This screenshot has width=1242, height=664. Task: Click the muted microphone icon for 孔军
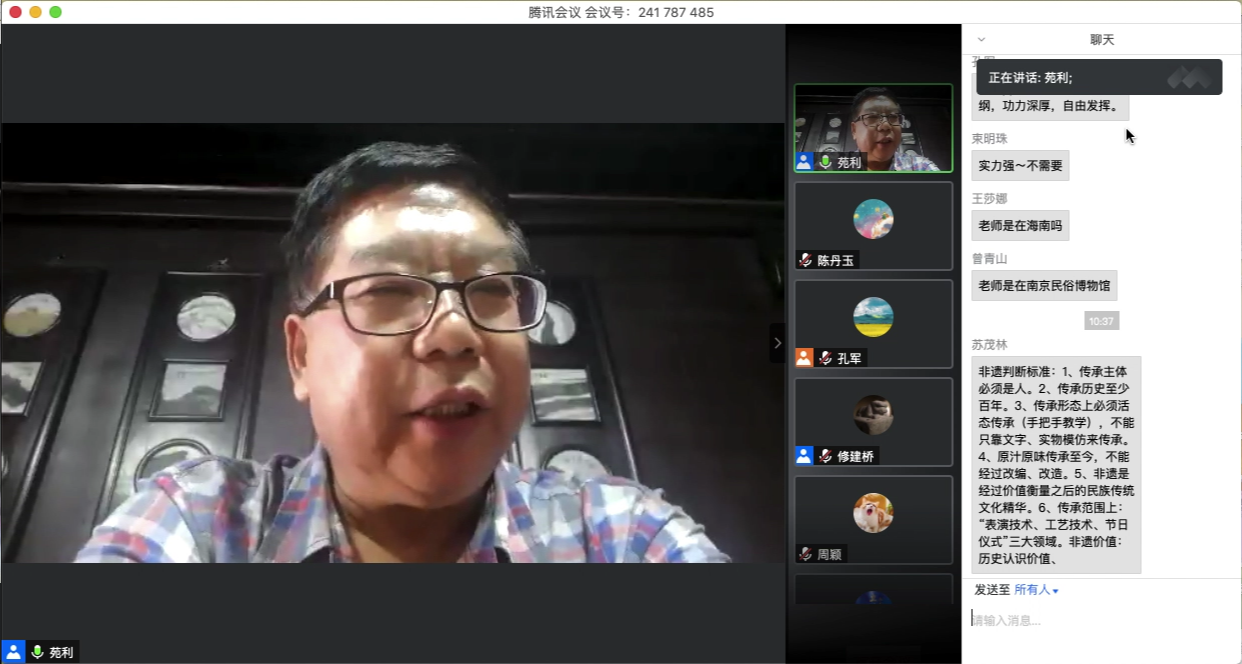(x=826, y=358)
